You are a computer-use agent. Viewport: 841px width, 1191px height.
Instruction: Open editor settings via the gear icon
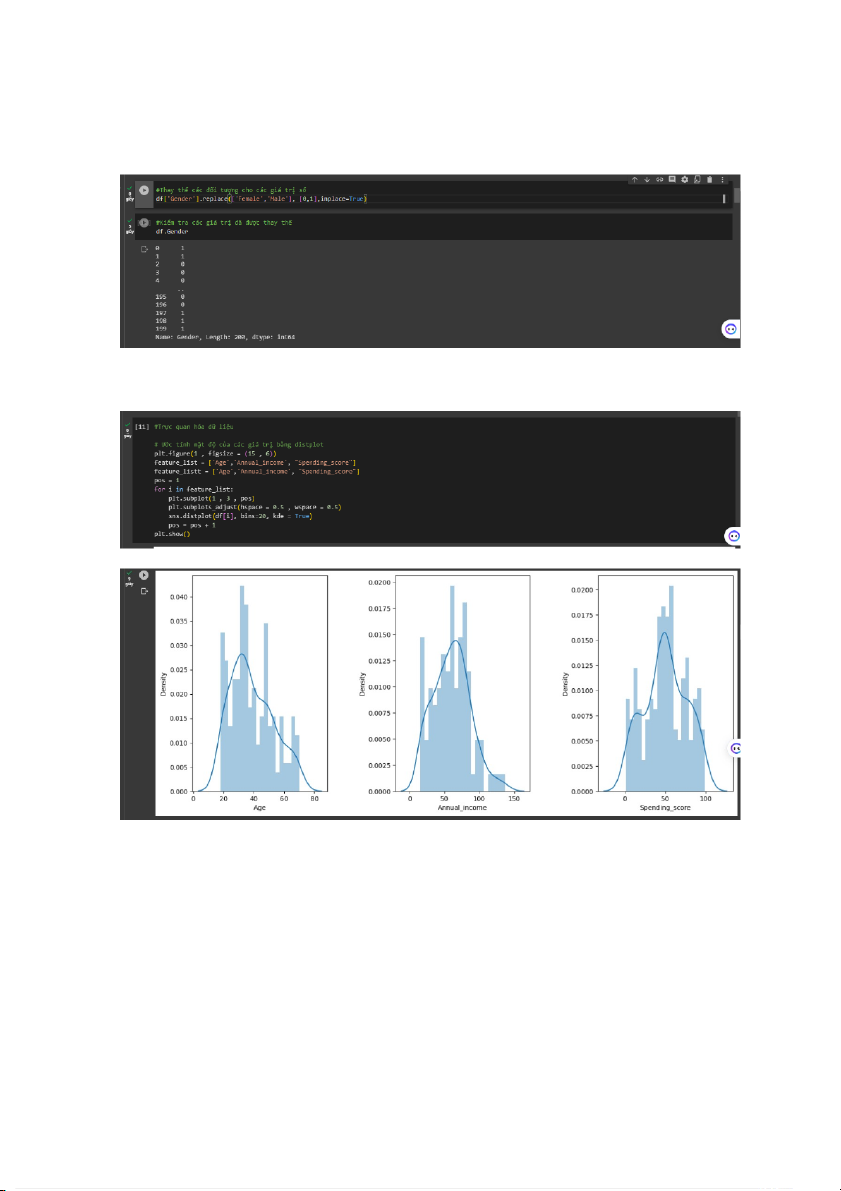click(x=684, y=180)
